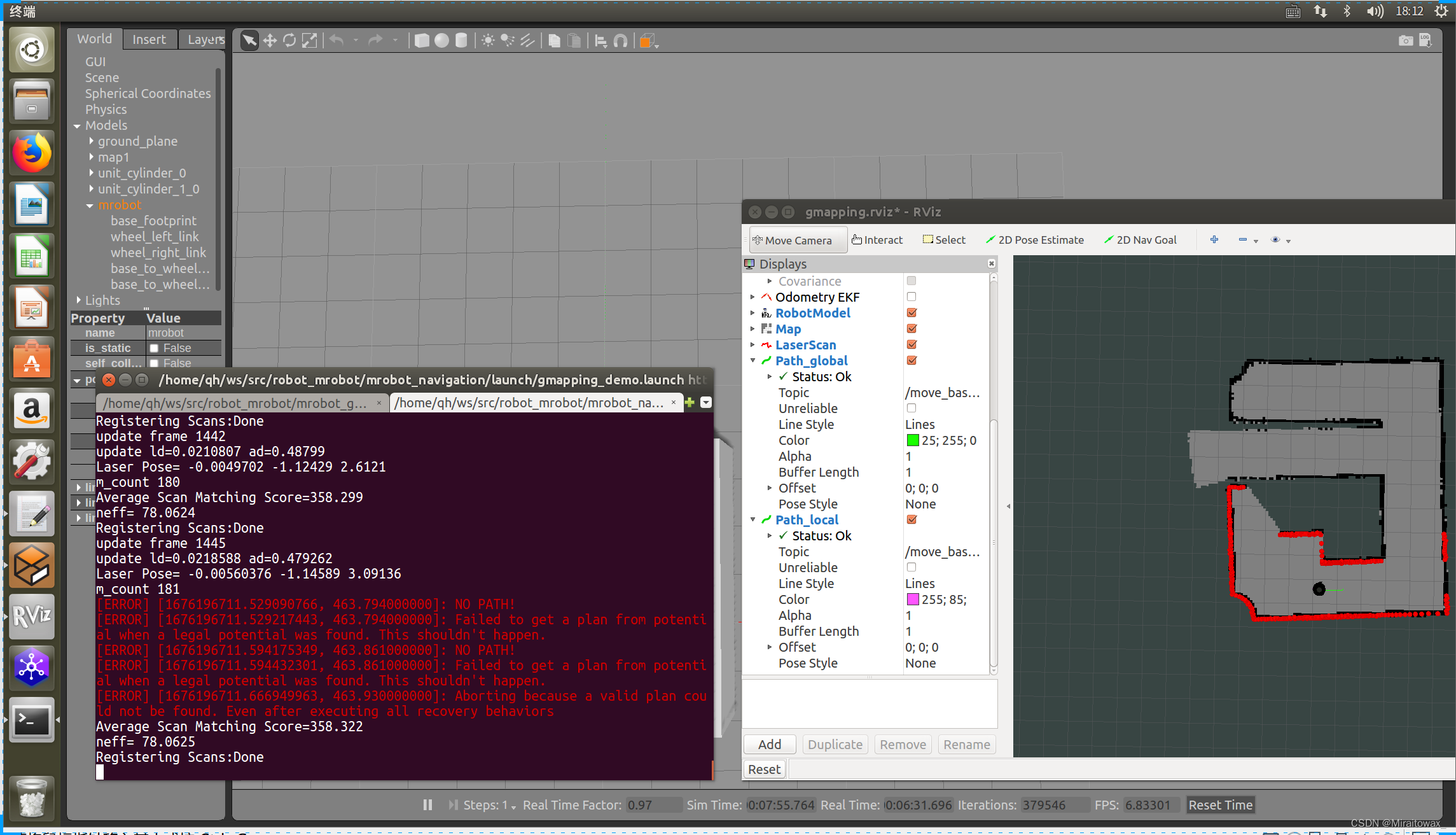The width and height of the screenshot is (1456, 835).
Task: Switch to first terminal tab mrobot_g...
Action: (x=235, y=403)
